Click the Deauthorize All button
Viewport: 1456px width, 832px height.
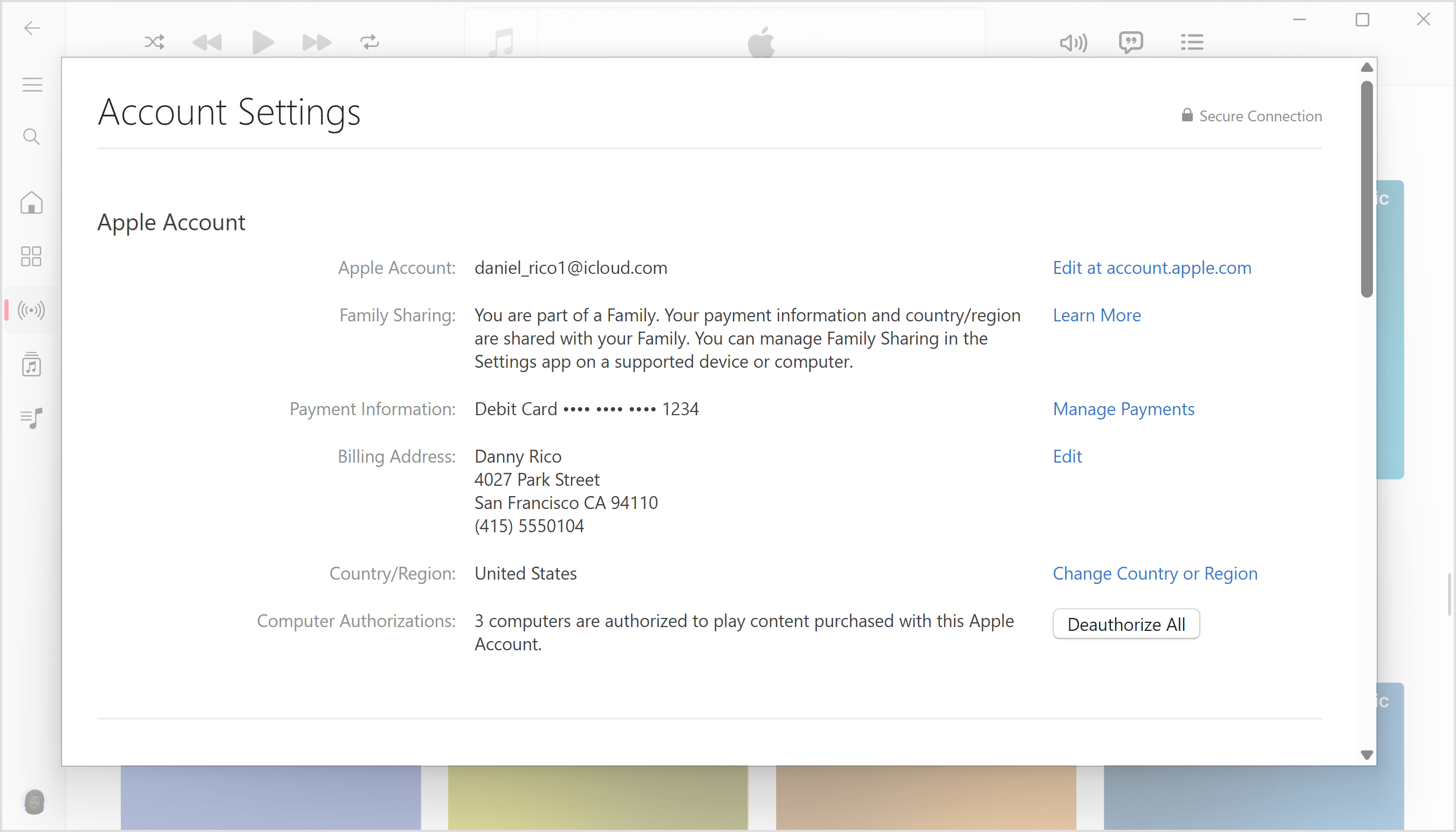[x=1126, y=624]
